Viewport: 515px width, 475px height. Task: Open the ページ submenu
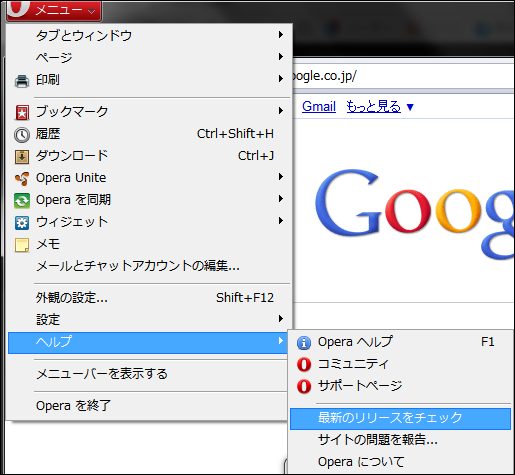(149, 57)
